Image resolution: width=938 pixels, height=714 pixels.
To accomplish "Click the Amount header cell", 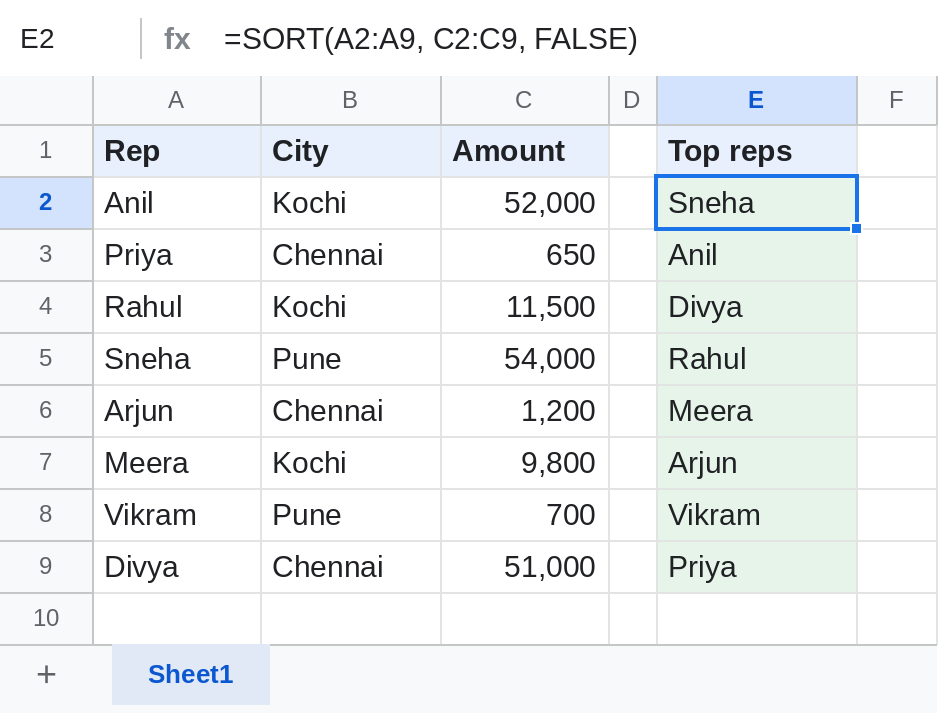I will pos(525,151).
